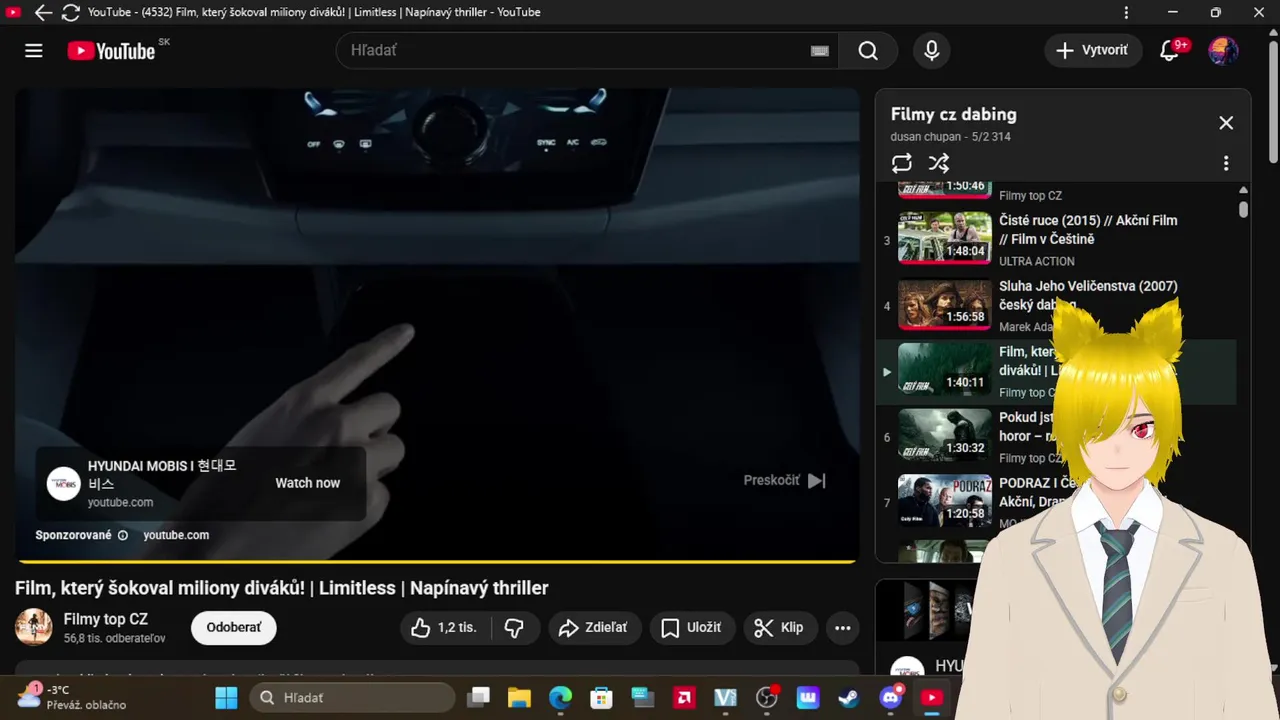This screenshot has width=1280, height=720.
Task: Open the Filmy top CZ channel name
Action: pos(106,619)
